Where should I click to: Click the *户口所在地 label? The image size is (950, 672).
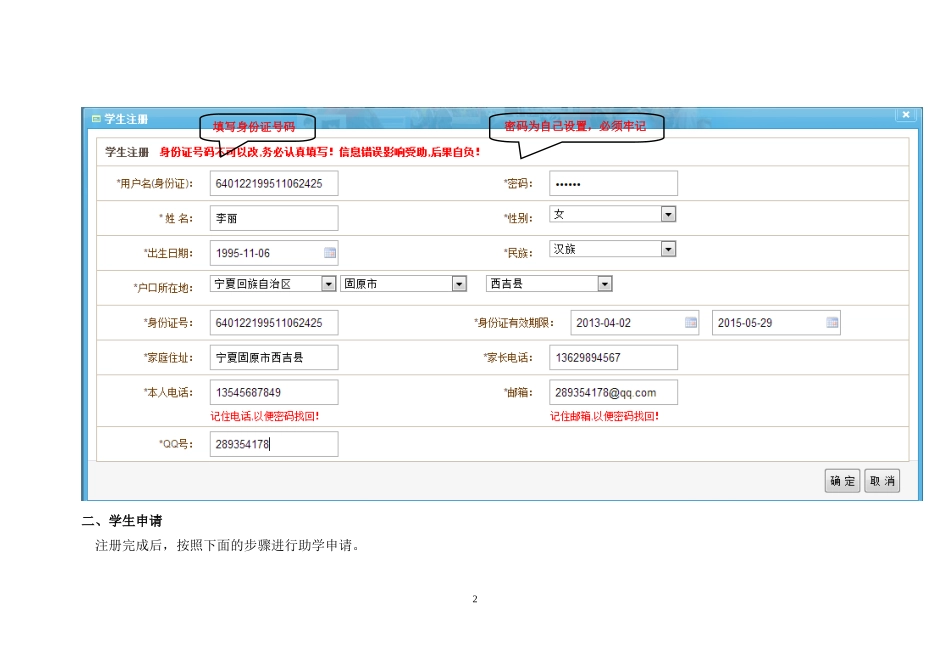coord(163,288)
